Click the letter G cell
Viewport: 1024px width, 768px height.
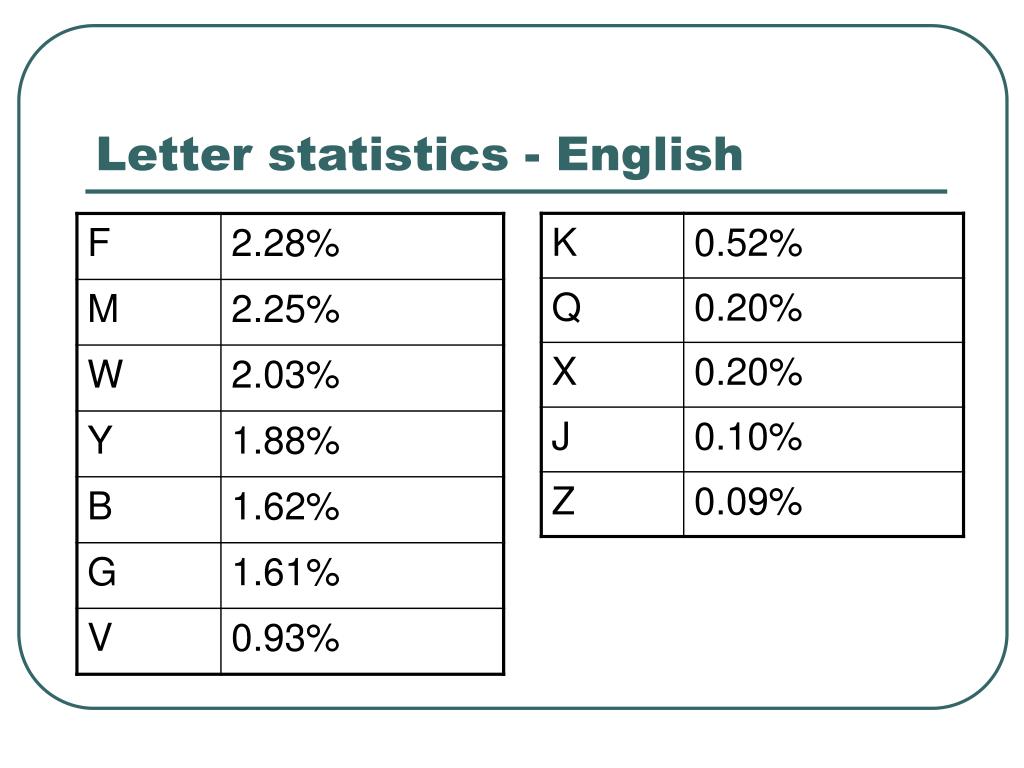(150, 575)
